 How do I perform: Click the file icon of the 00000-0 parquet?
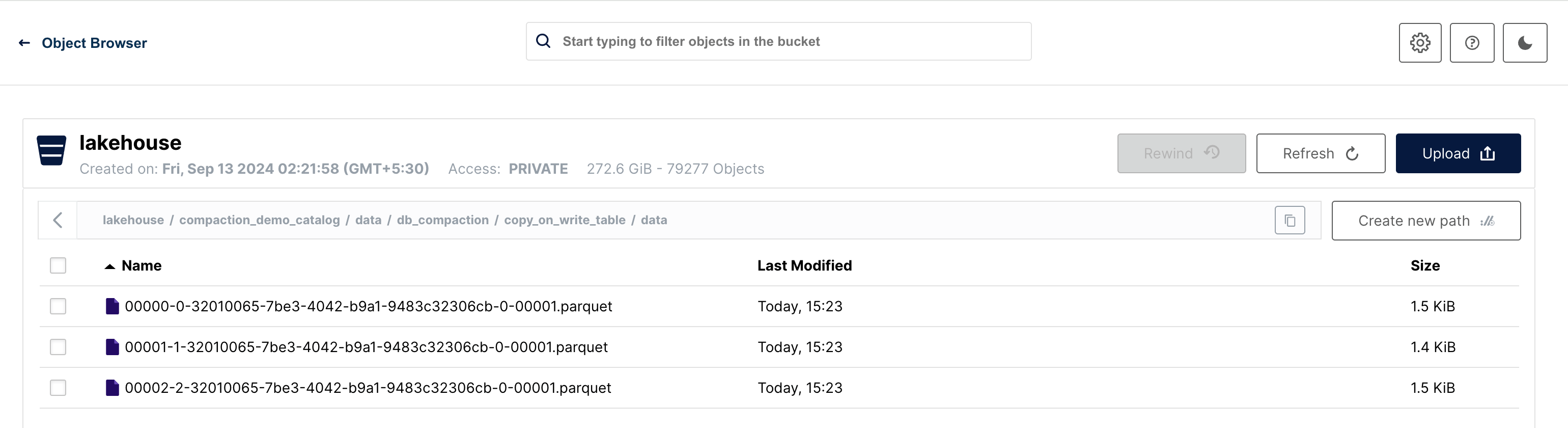click(112, 306)
